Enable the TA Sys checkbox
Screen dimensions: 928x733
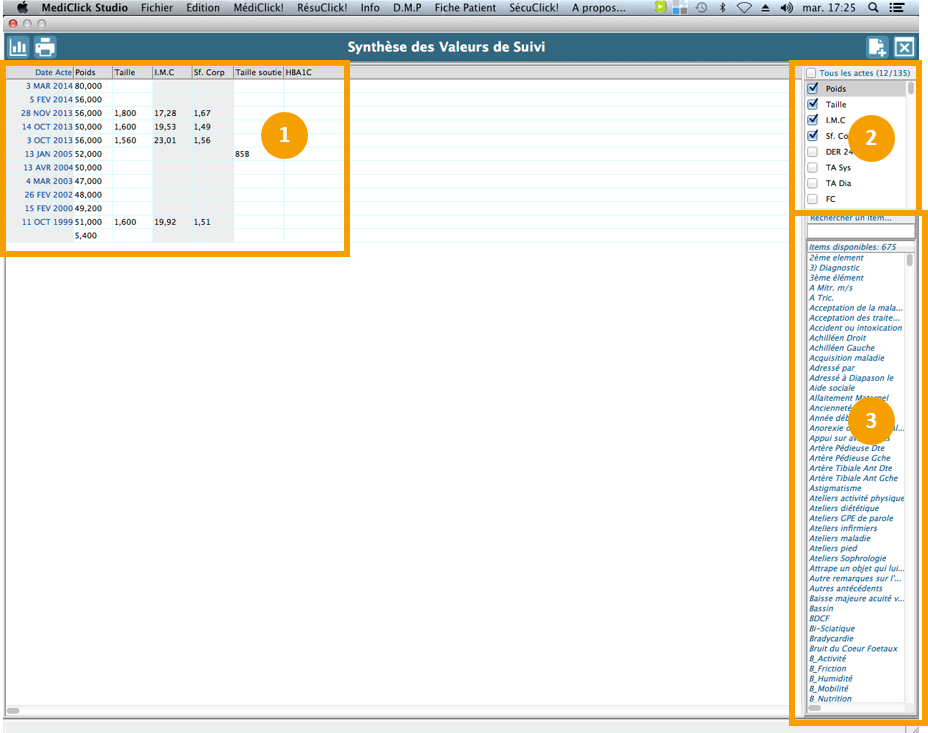tap(812, 168)
